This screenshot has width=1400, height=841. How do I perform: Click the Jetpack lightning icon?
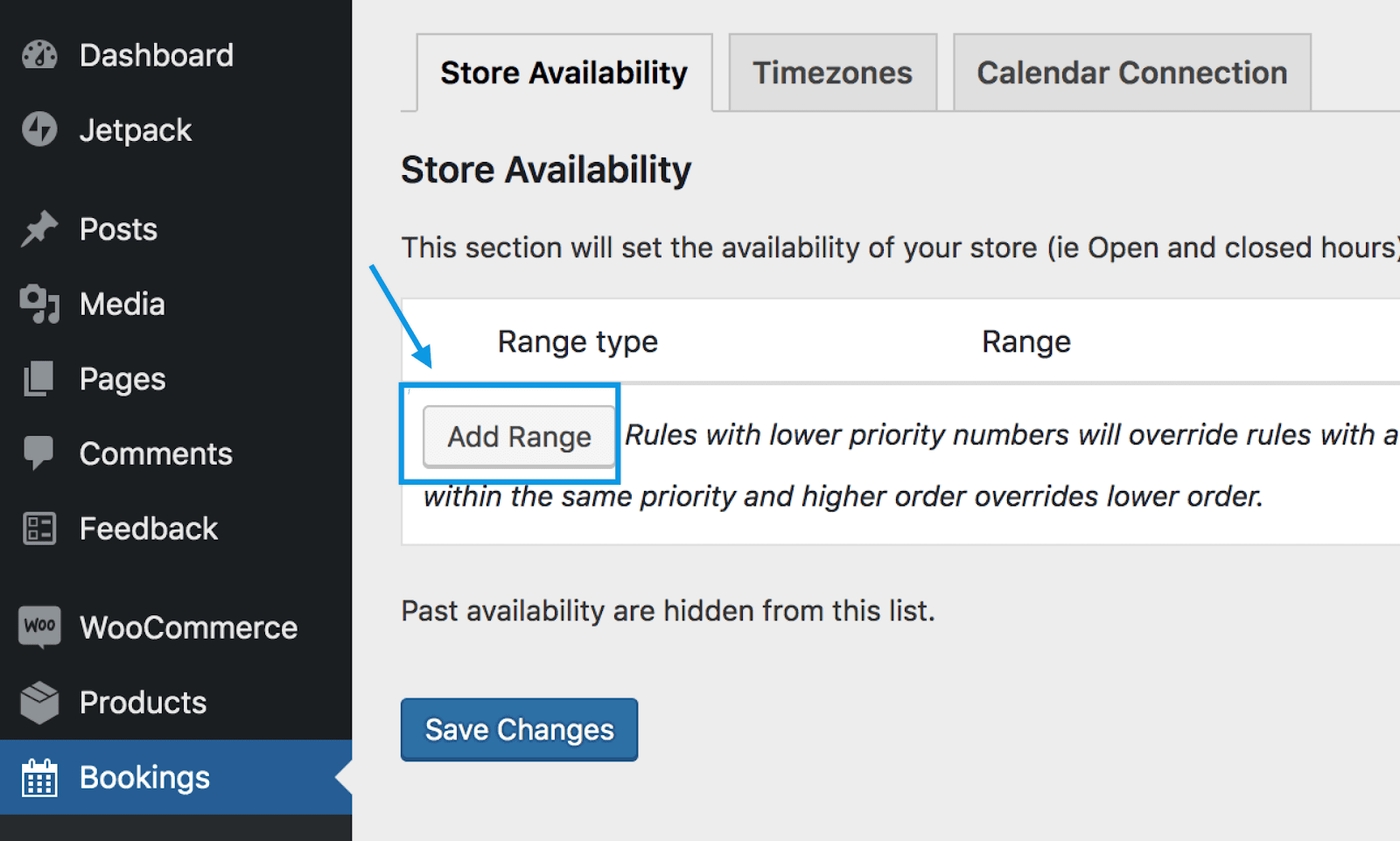click(x=39, y=130)
